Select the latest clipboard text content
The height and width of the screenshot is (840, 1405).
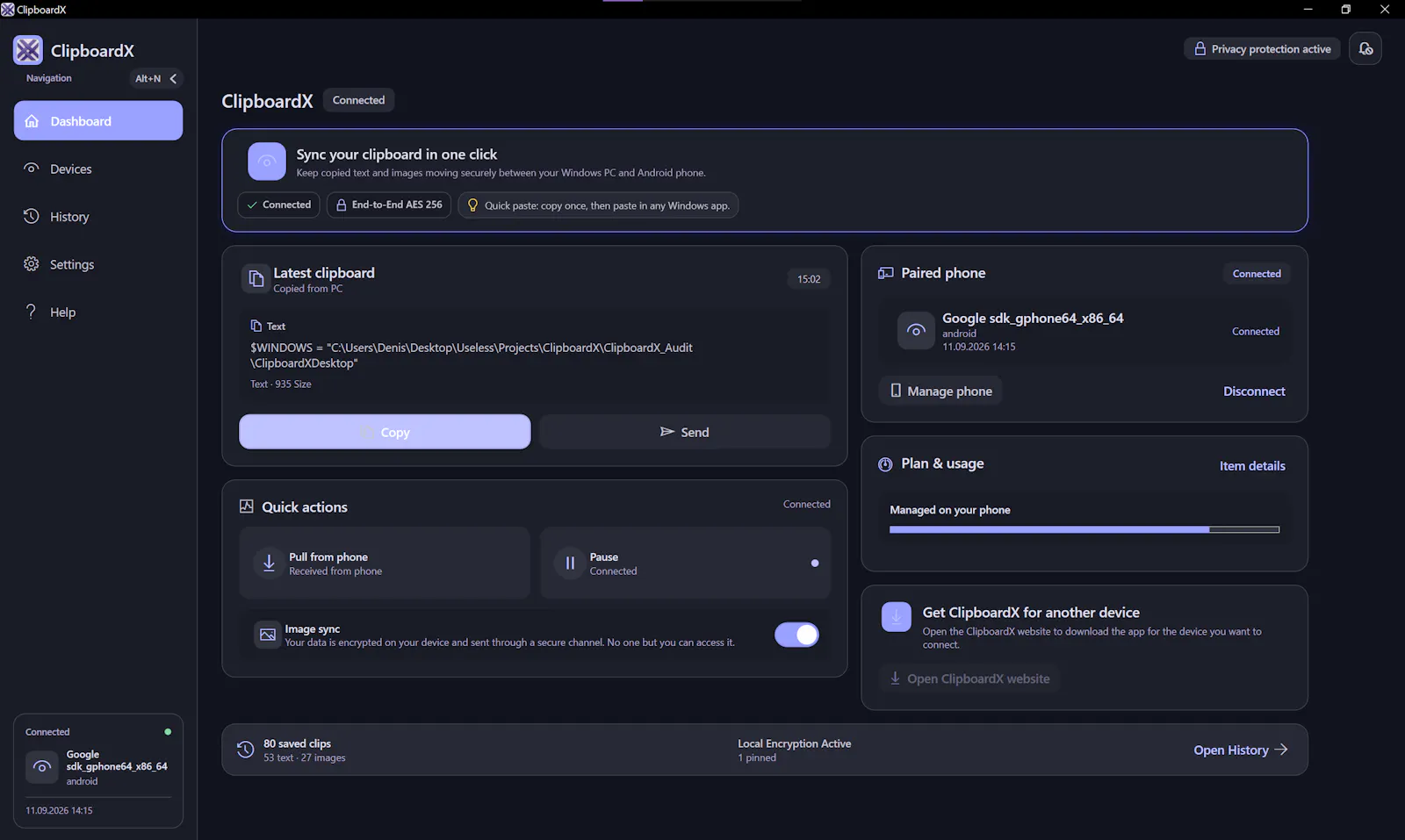(472, 355)
